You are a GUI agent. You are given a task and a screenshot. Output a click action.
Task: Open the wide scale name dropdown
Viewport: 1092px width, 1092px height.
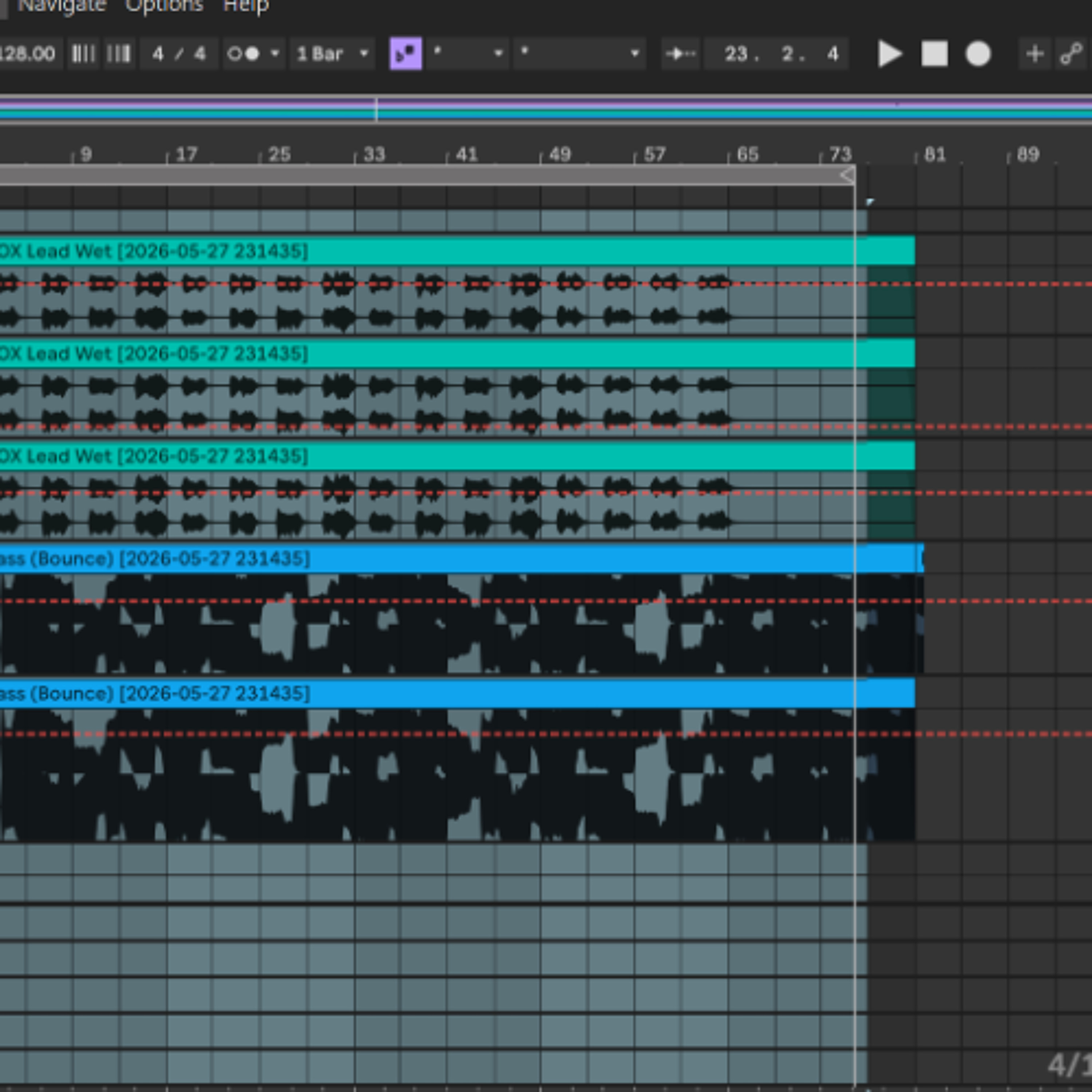coord(579,54)
